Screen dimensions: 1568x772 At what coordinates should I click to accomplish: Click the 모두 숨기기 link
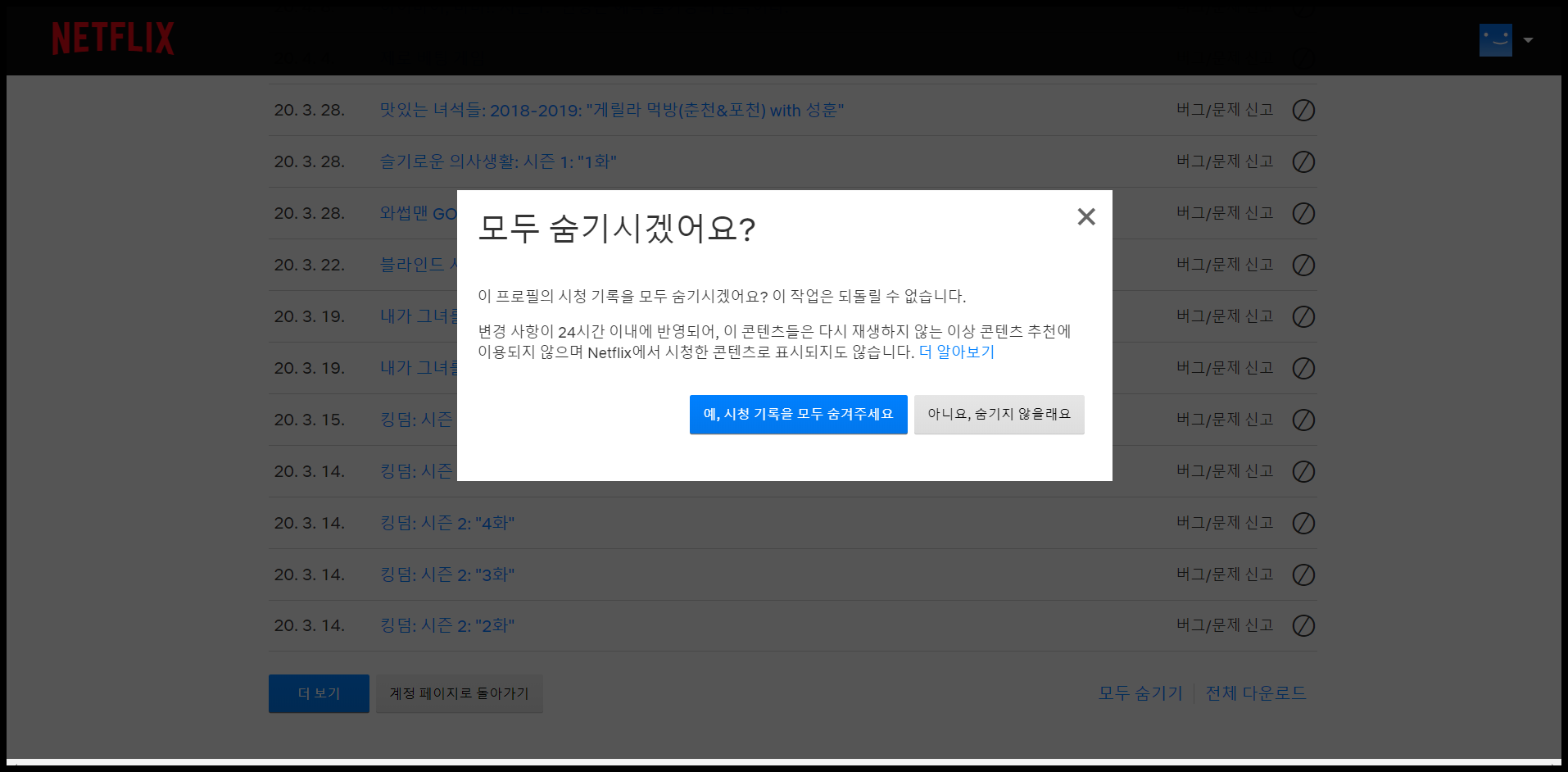point(1140,693)
